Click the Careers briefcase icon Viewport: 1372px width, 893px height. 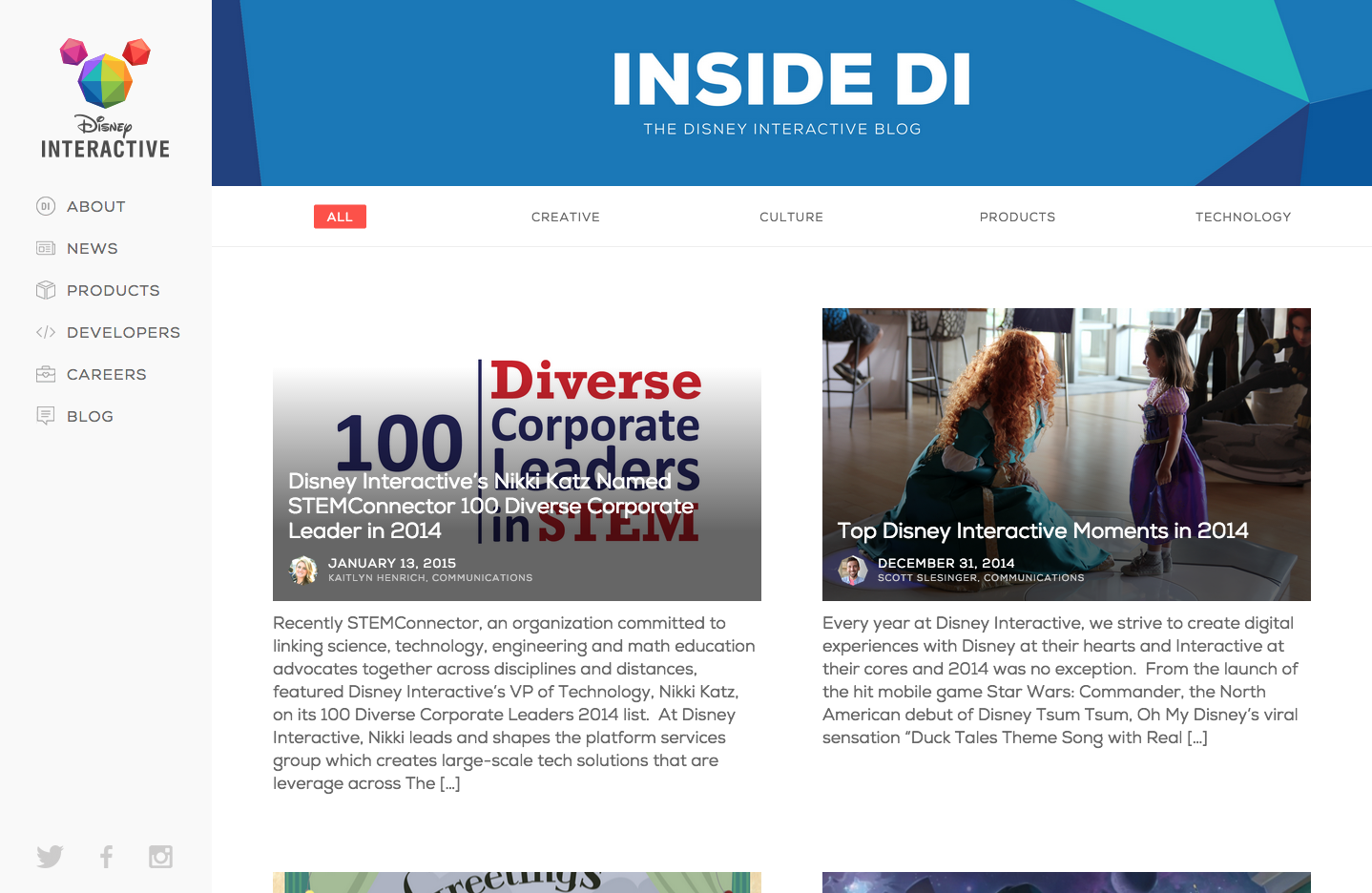pyautogui.click(x=46, y=374)
